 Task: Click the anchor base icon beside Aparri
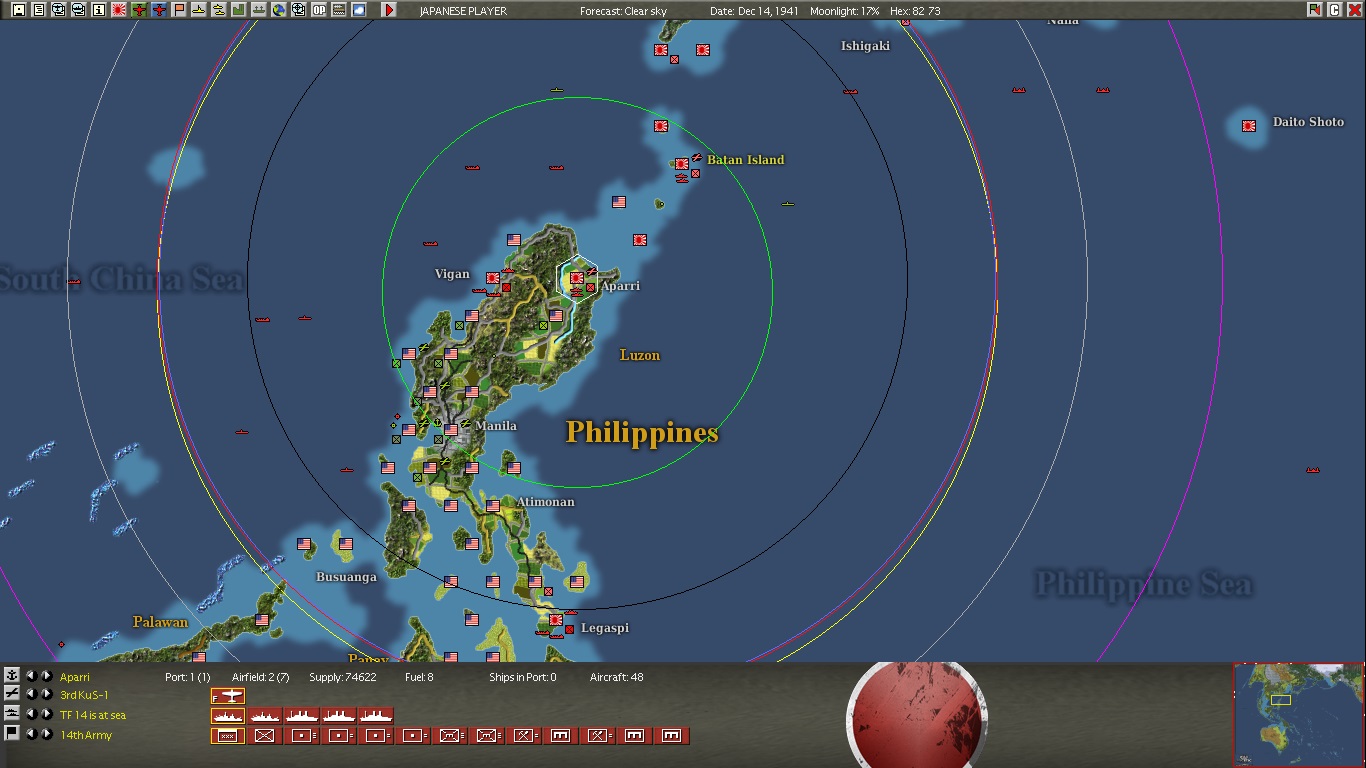click(x=12, y=676)
